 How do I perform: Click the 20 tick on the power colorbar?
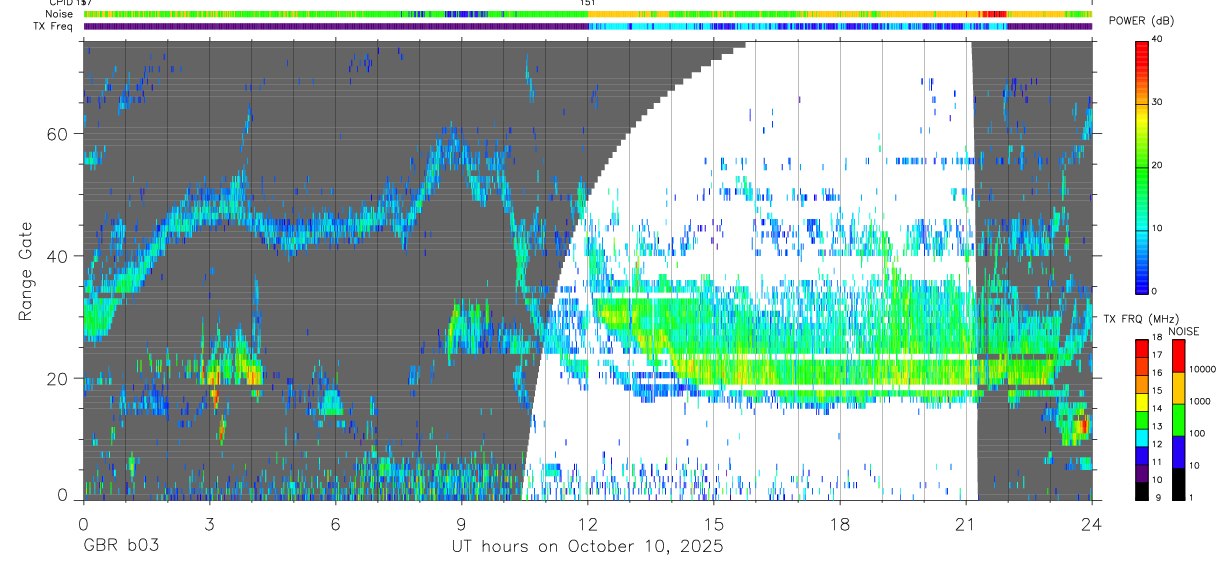pyautogui.click(x=1156, y=165)
